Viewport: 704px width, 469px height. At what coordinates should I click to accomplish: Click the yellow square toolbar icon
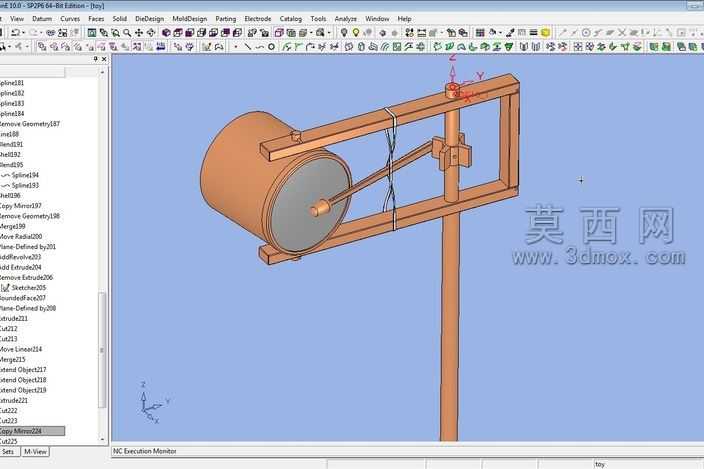coord(546,33)
